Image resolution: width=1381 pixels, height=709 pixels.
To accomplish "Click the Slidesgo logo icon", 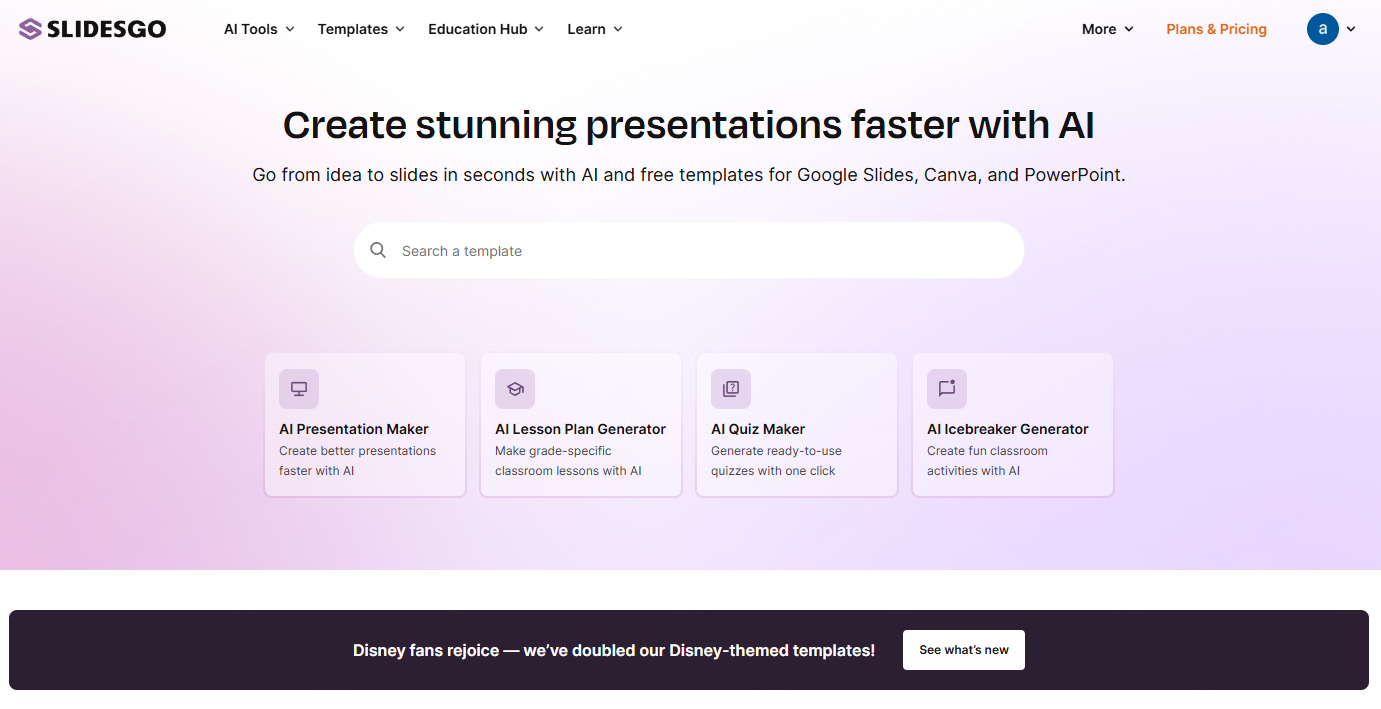I will pyautogui.click(x=30, y=29).
